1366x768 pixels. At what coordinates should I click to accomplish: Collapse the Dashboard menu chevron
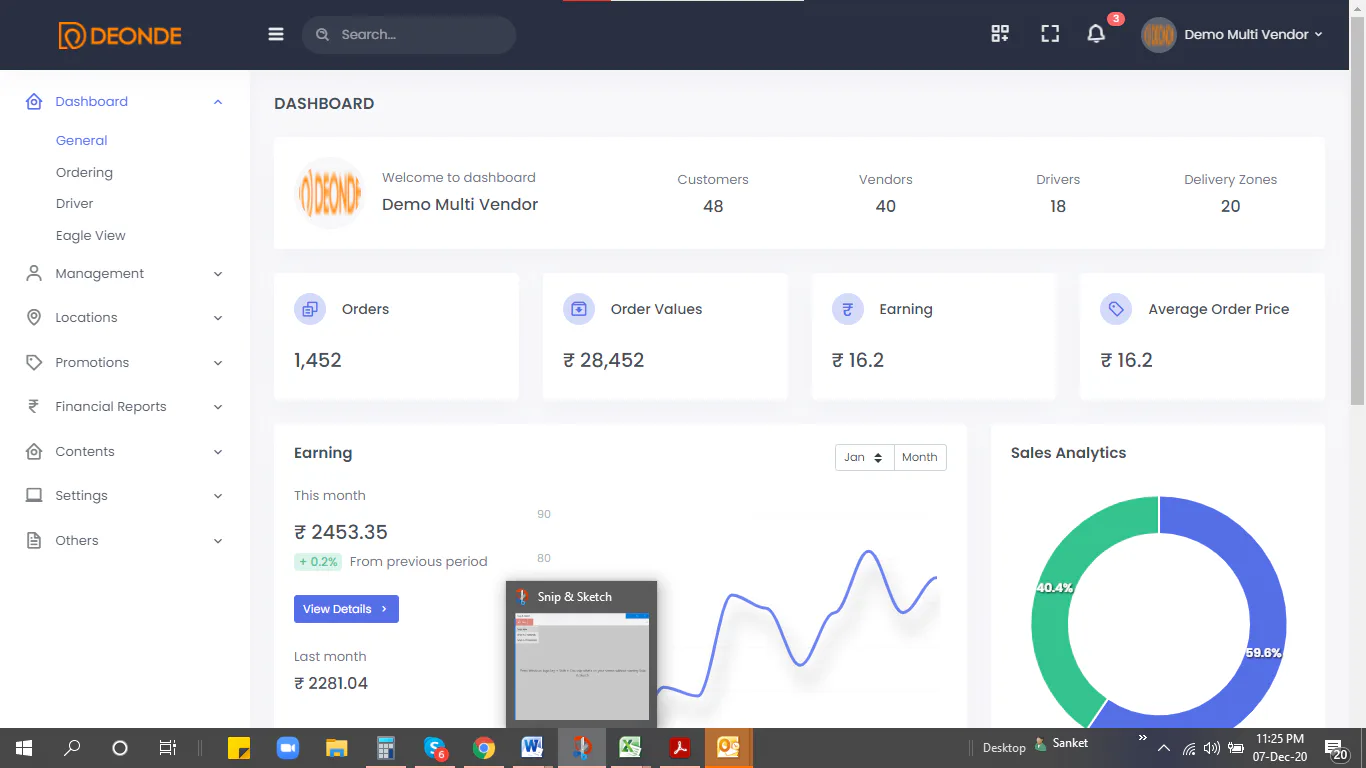pos(218,101)
